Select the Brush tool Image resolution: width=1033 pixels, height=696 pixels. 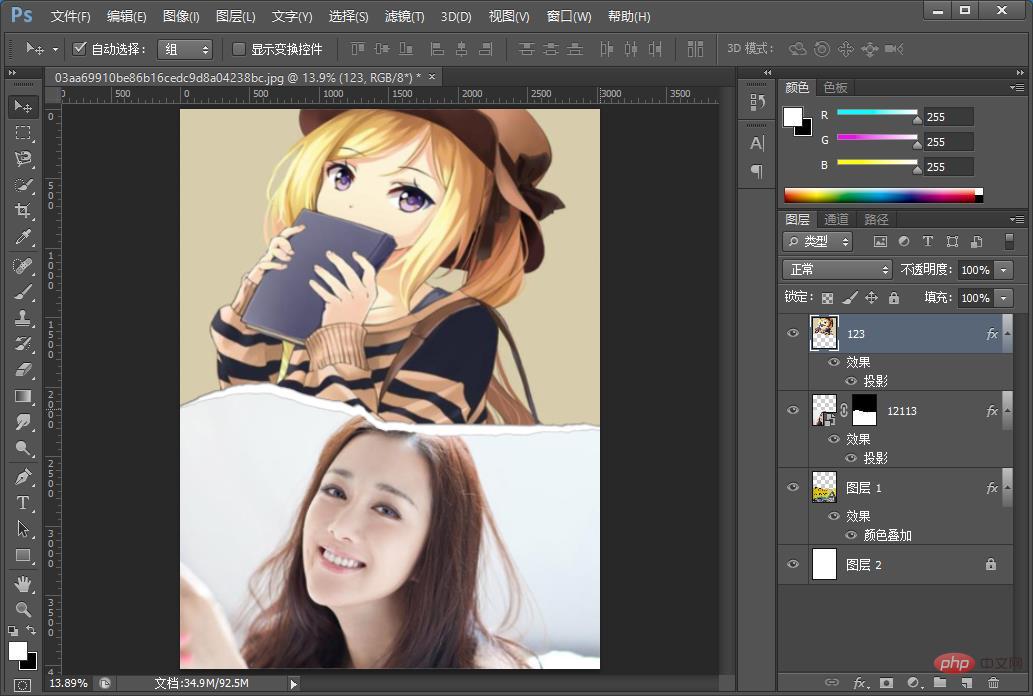click(23, 292)
